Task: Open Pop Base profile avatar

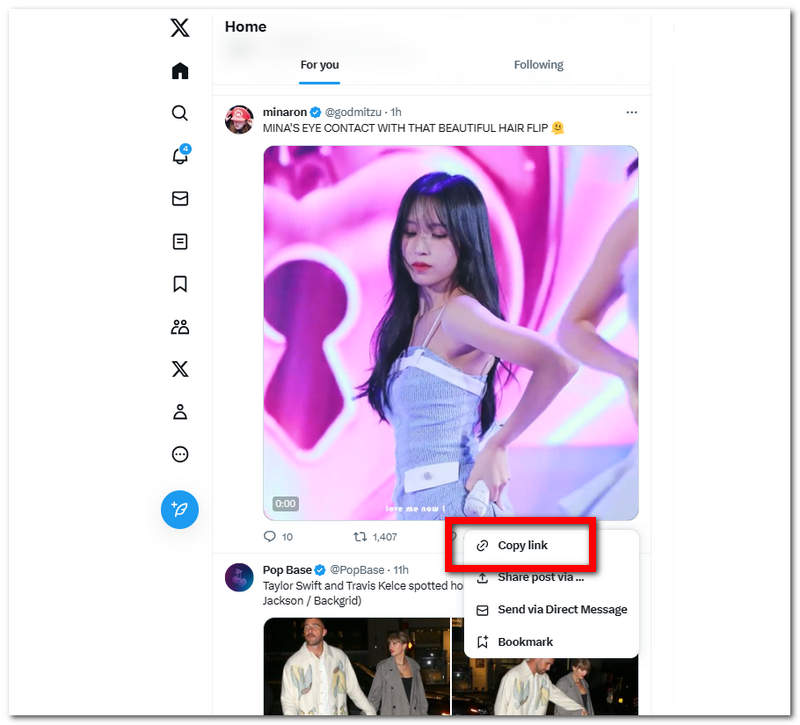Action: (239, 577)
